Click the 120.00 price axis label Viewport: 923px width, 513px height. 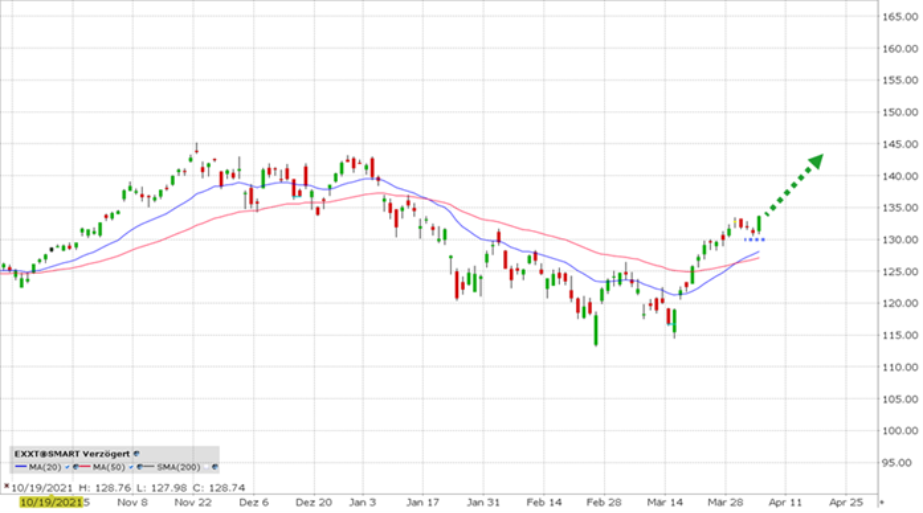coord(899,303)
